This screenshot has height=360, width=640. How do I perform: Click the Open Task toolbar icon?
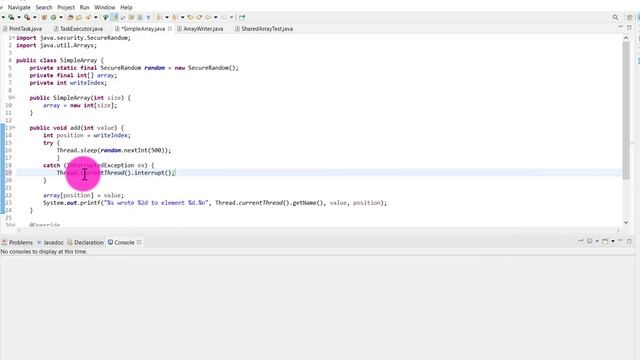click(78, 17)
